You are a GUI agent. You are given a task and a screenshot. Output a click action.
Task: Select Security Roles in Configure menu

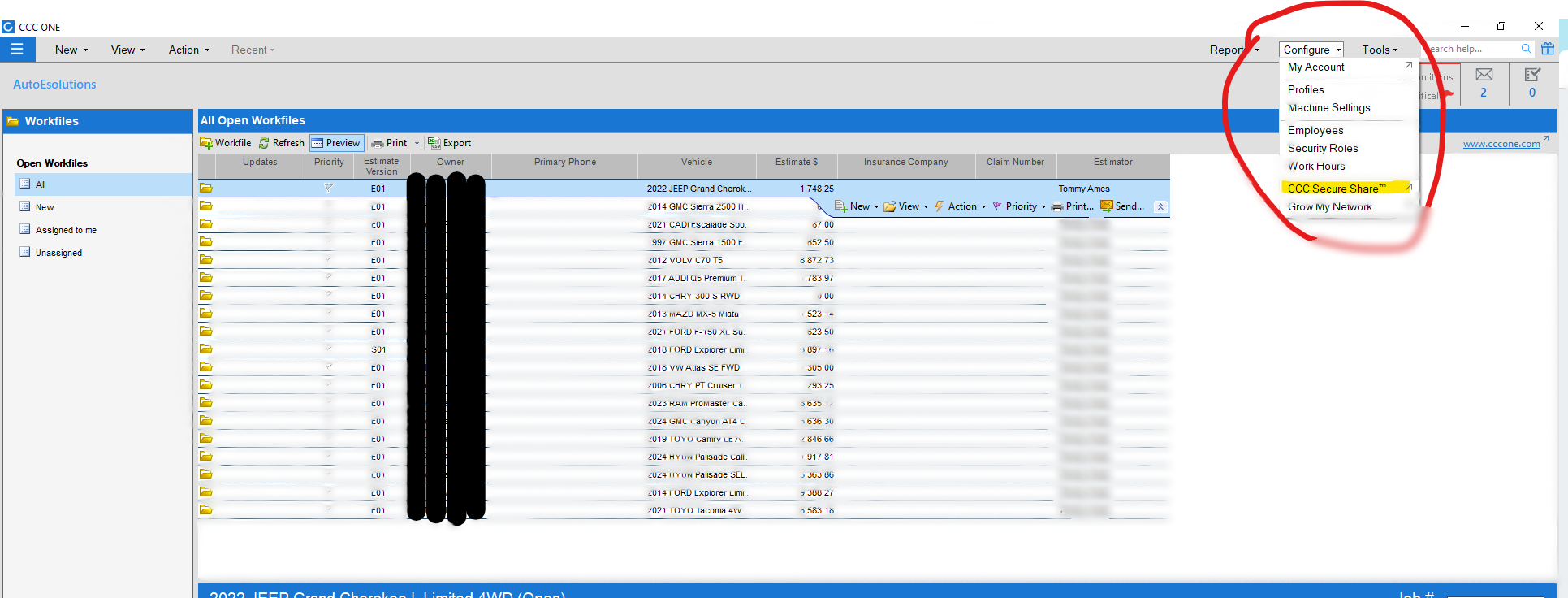(x=1323, y=149)
